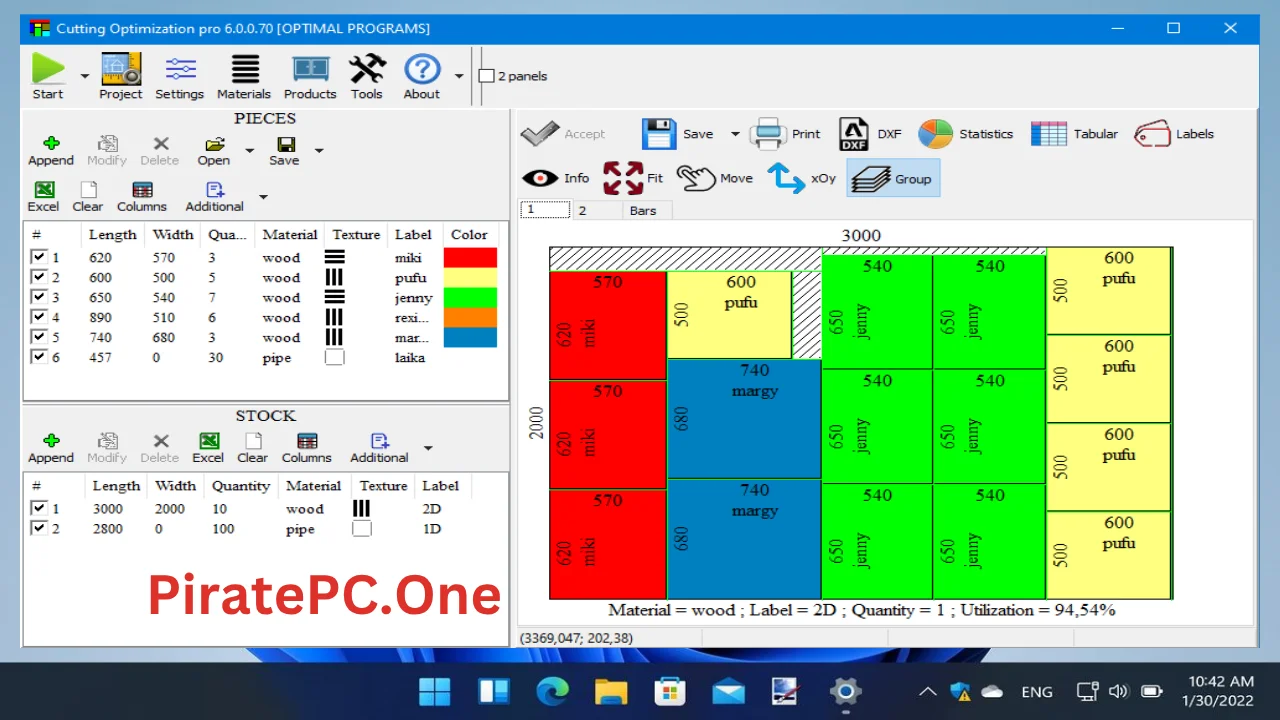The height and width of the screenshot is (720, 1280).
Task: Open the Tabular view
Action: pos(1074,134)
